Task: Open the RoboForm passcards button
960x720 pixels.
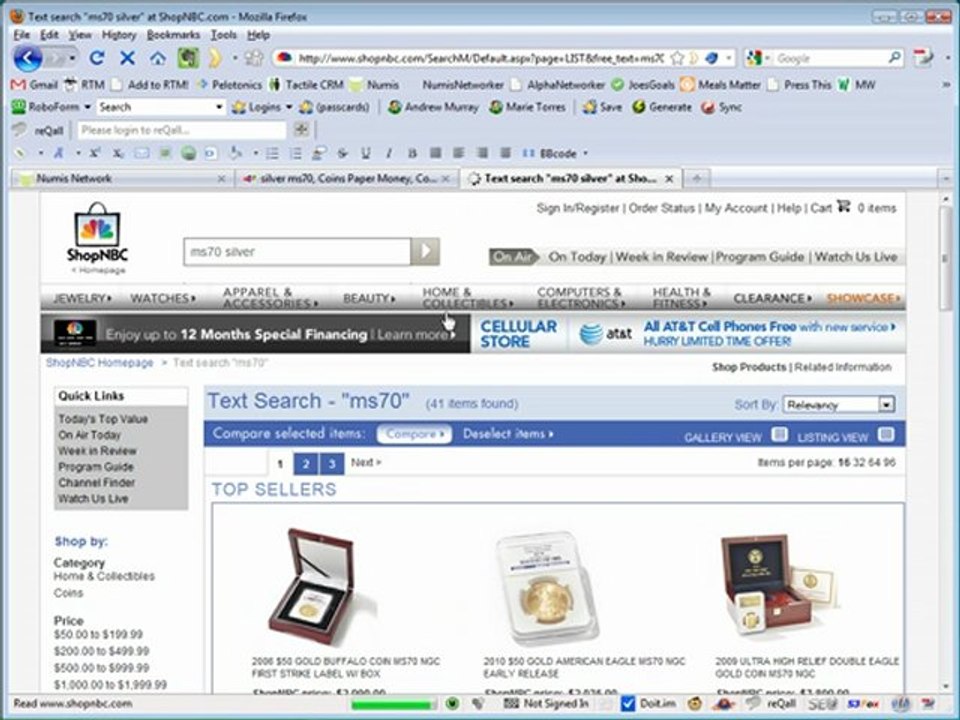Action: (x=334, y=107)
